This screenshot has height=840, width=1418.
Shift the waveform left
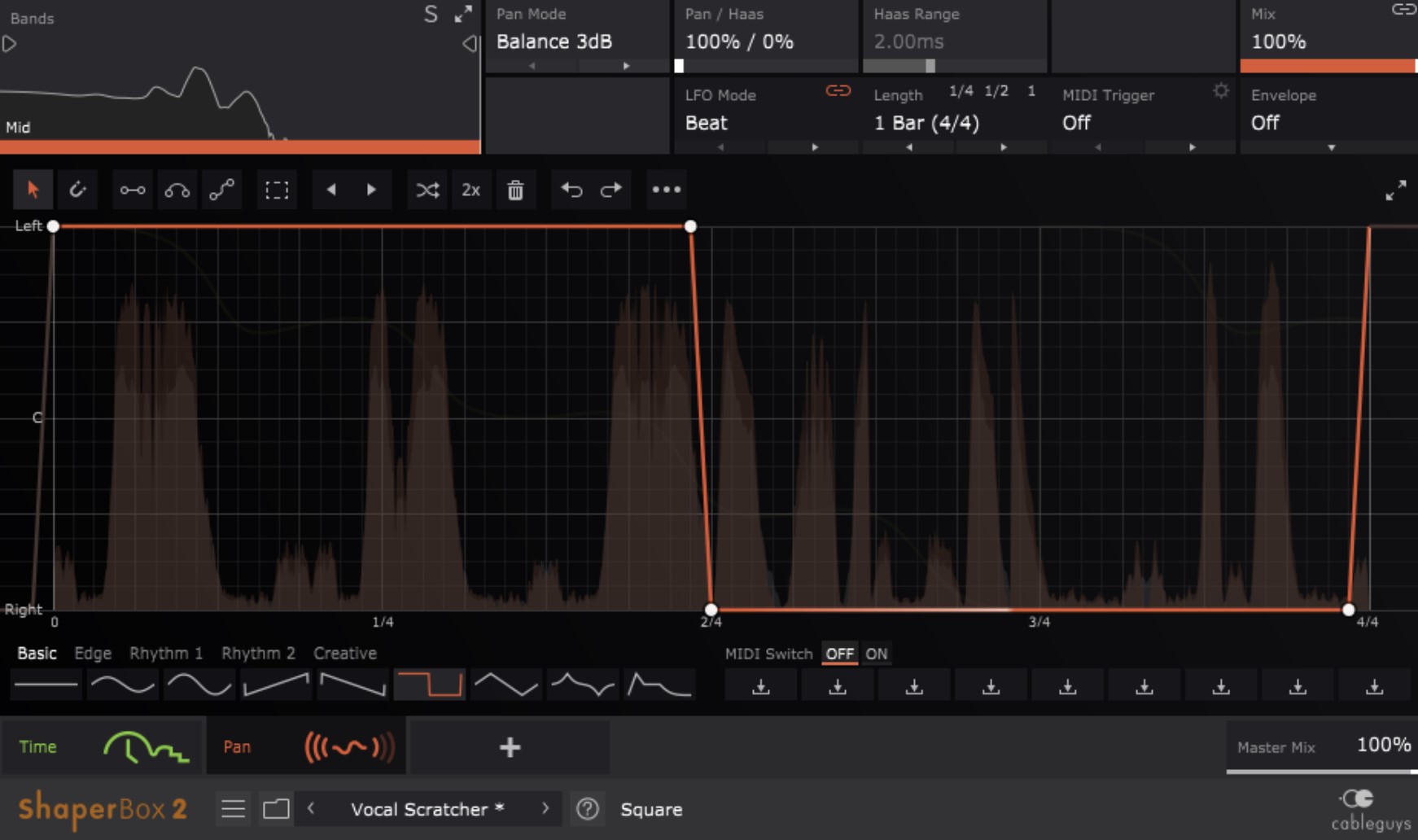[330, 190]
